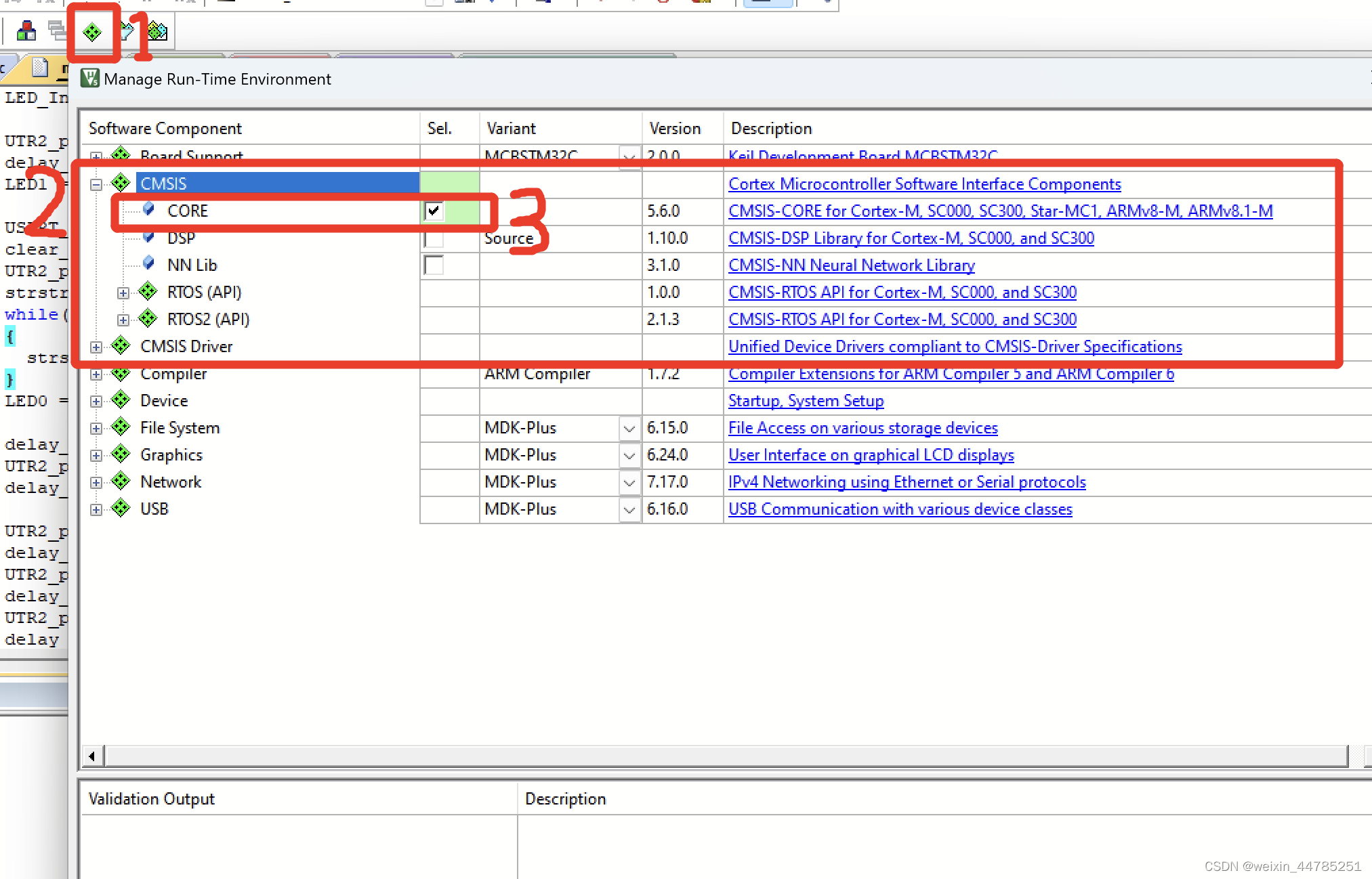This screenshot has height=879, width=1372.
Task: Expand the RTOS2 (API) node
Action: point(123,320)
